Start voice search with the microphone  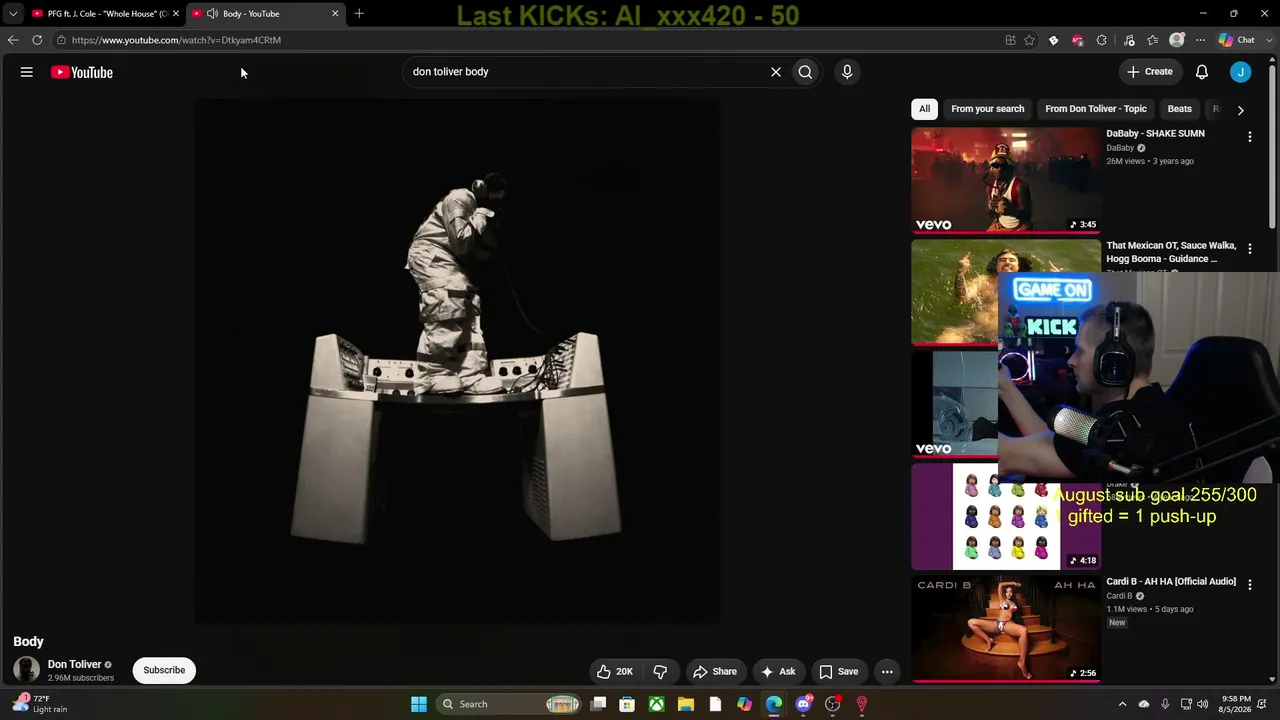pos(847,72)
